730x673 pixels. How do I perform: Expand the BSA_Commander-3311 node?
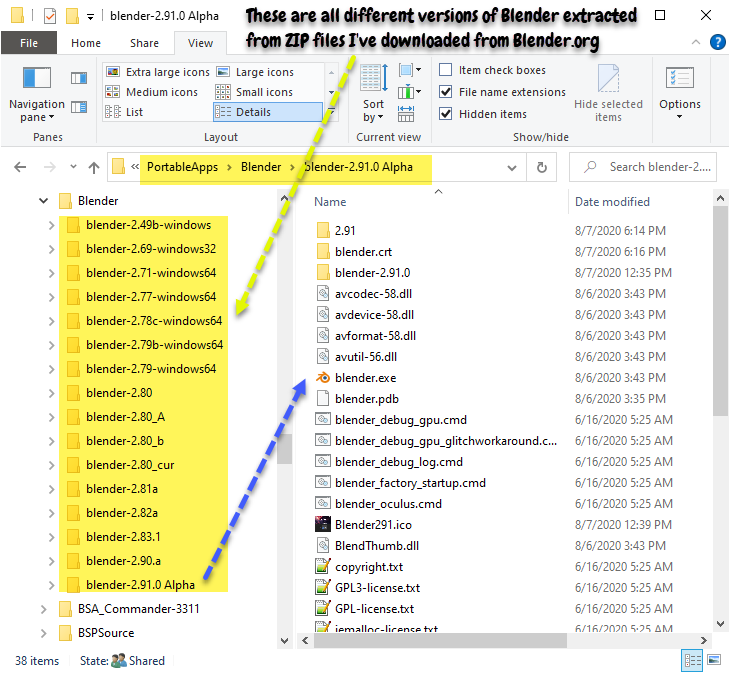(x=43, y=610)
